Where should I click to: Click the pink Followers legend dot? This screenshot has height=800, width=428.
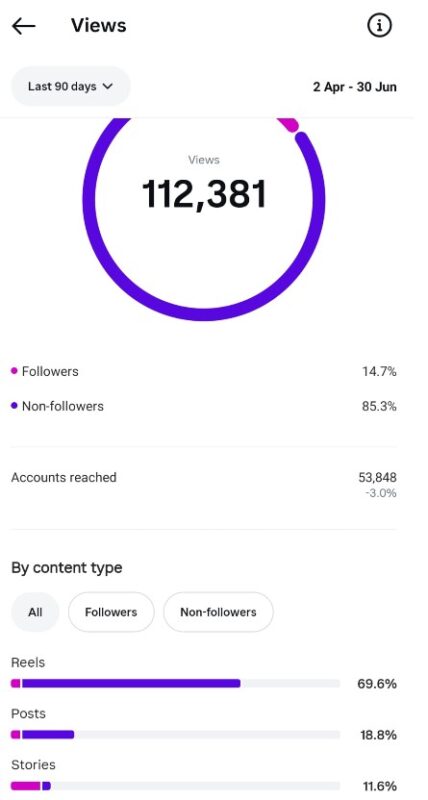tap(14, 371)
